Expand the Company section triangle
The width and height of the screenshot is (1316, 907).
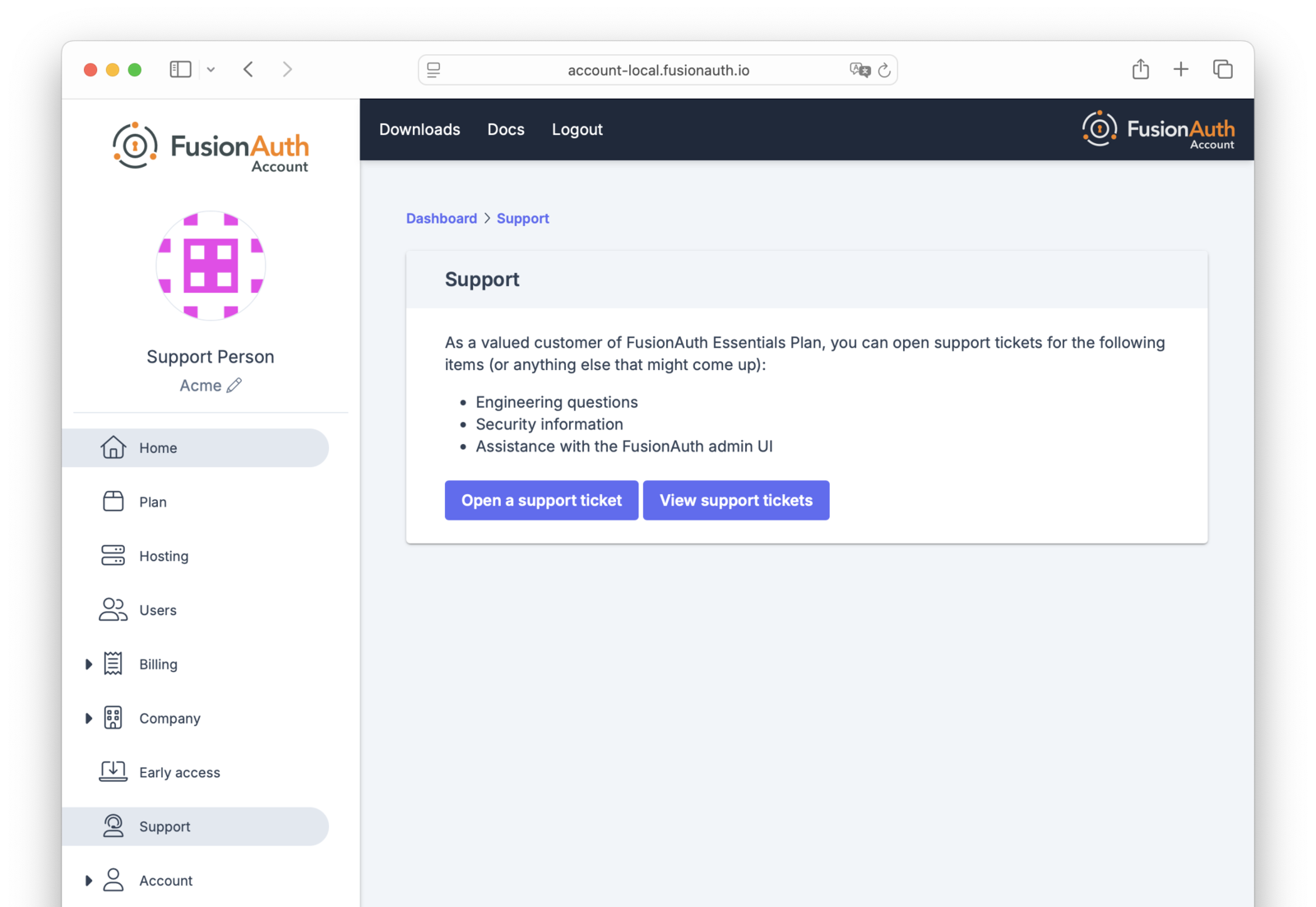[x=88, y=719]
